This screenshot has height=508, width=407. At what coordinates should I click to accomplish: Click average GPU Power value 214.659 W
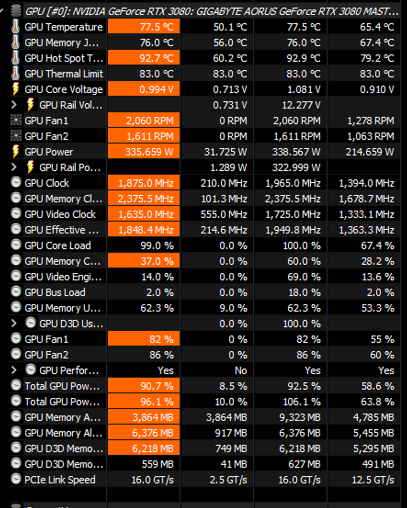click(x=370, y=152)
